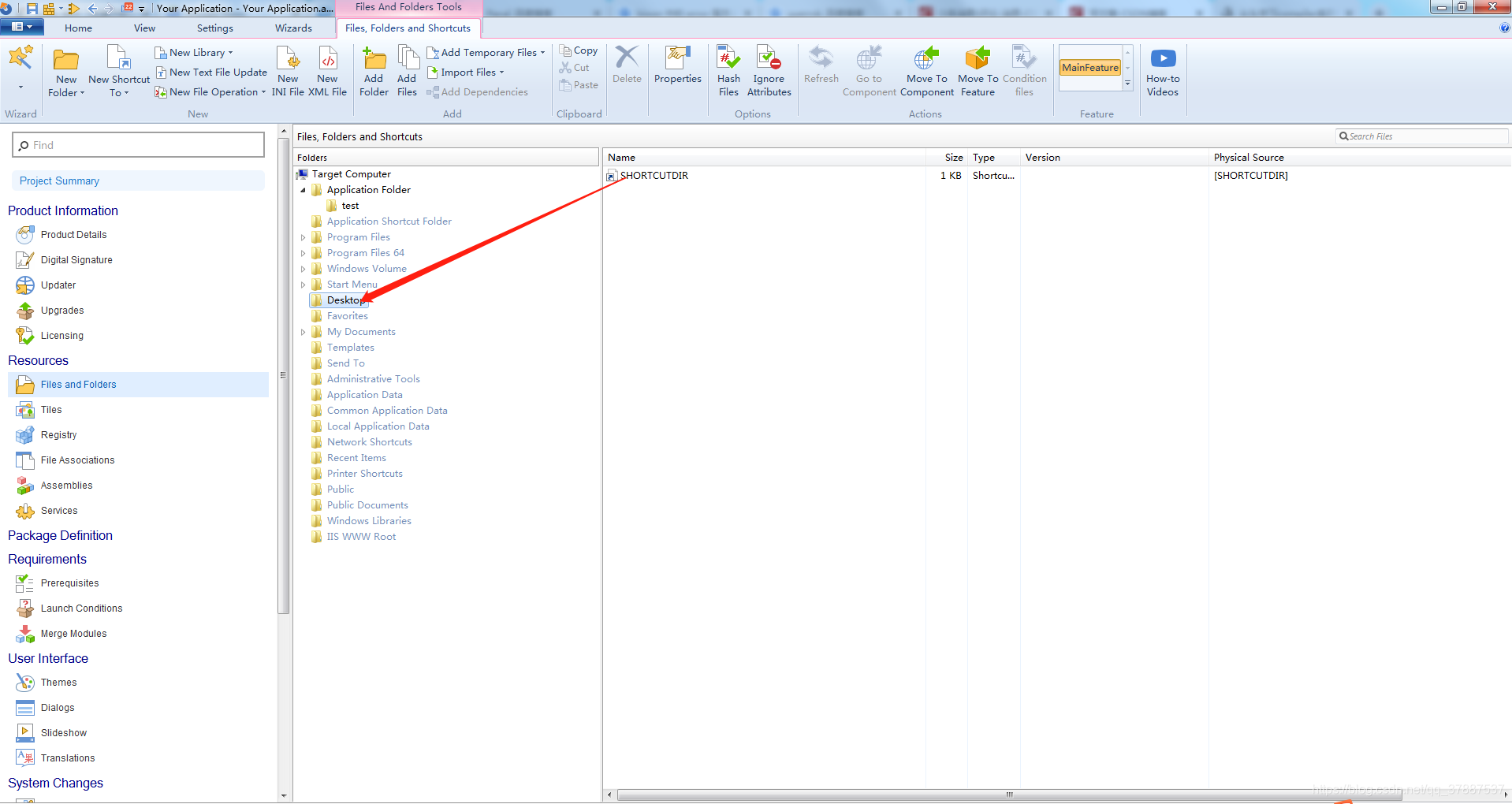
Task: Open the Wizards ribbon tab
Action: coord(293,28)
